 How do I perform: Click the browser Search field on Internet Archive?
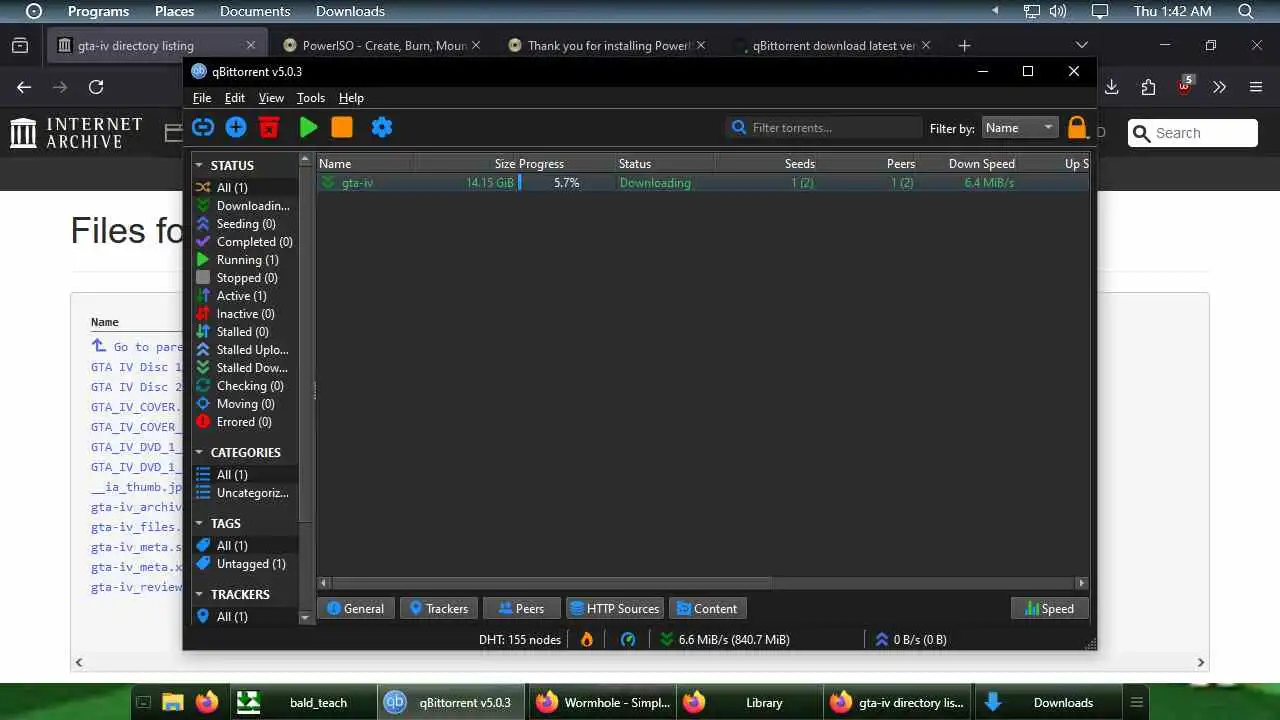point(1193,133)
